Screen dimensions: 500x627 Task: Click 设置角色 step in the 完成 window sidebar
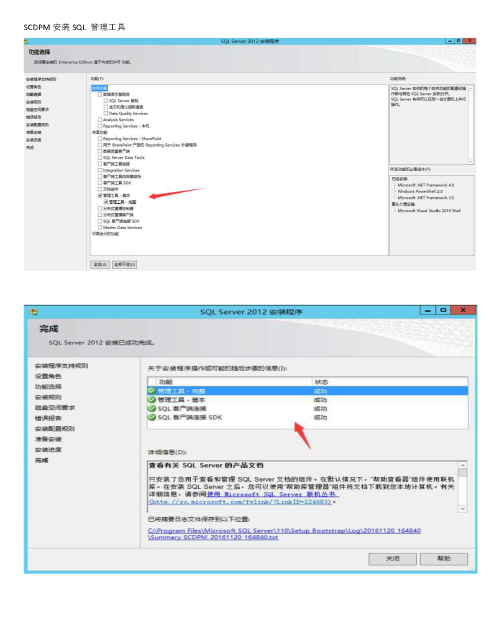click(48, 376)
